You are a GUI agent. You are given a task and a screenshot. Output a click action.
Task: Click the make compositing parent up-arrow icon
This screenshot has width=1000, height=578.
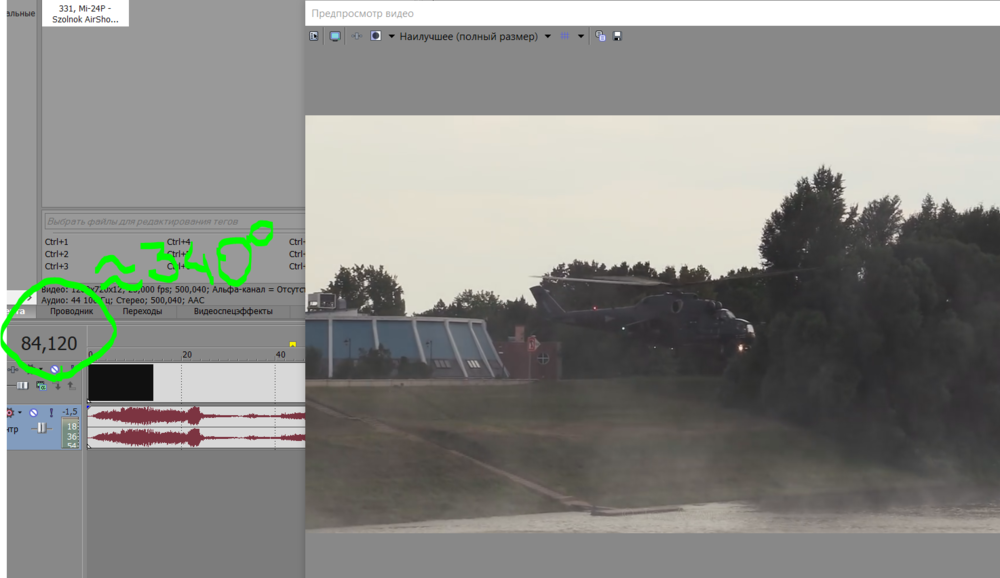tap(71, 386)
